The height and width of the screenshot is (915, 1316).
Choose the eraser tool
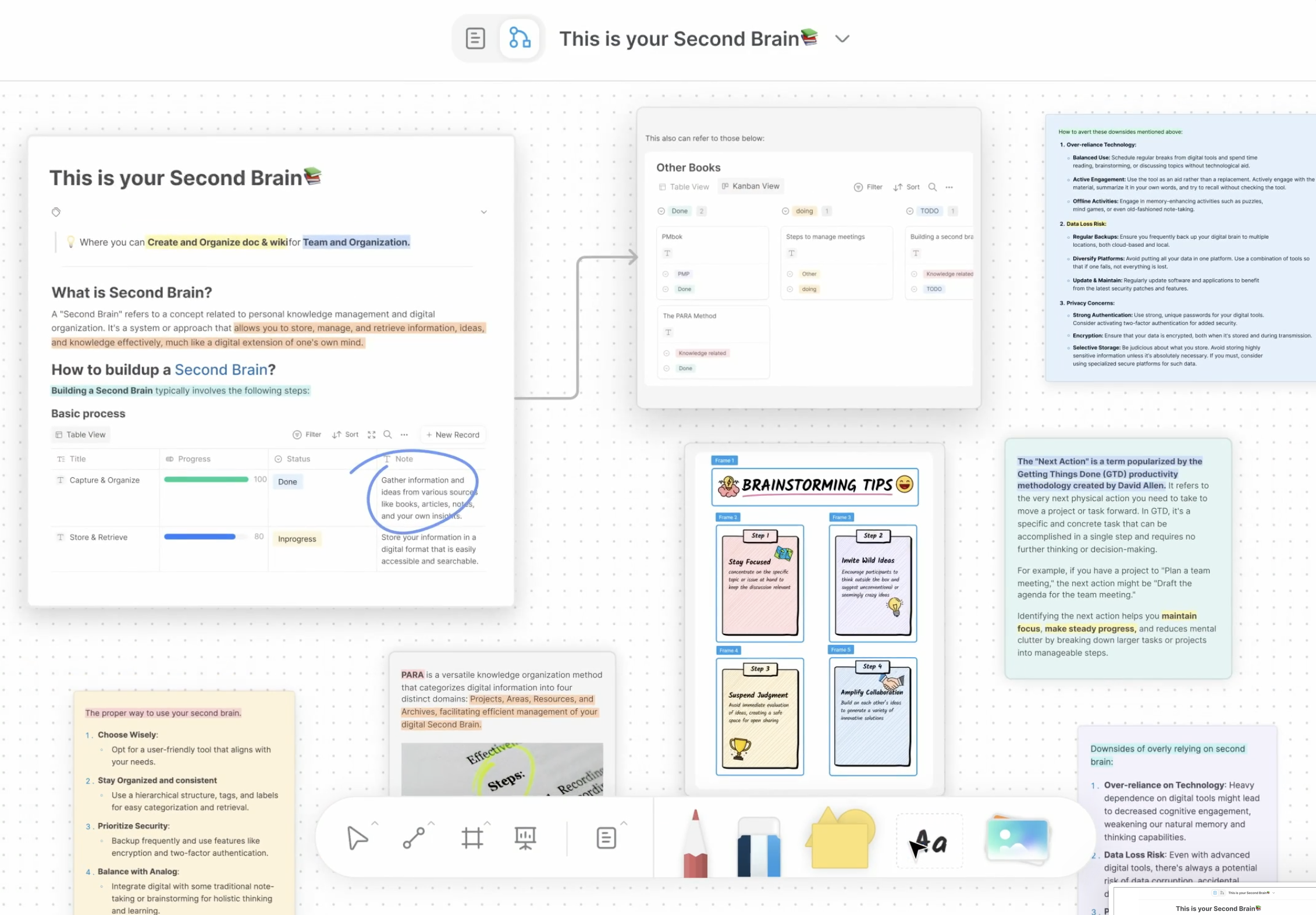pyautogui.click(x=758, y=847)
